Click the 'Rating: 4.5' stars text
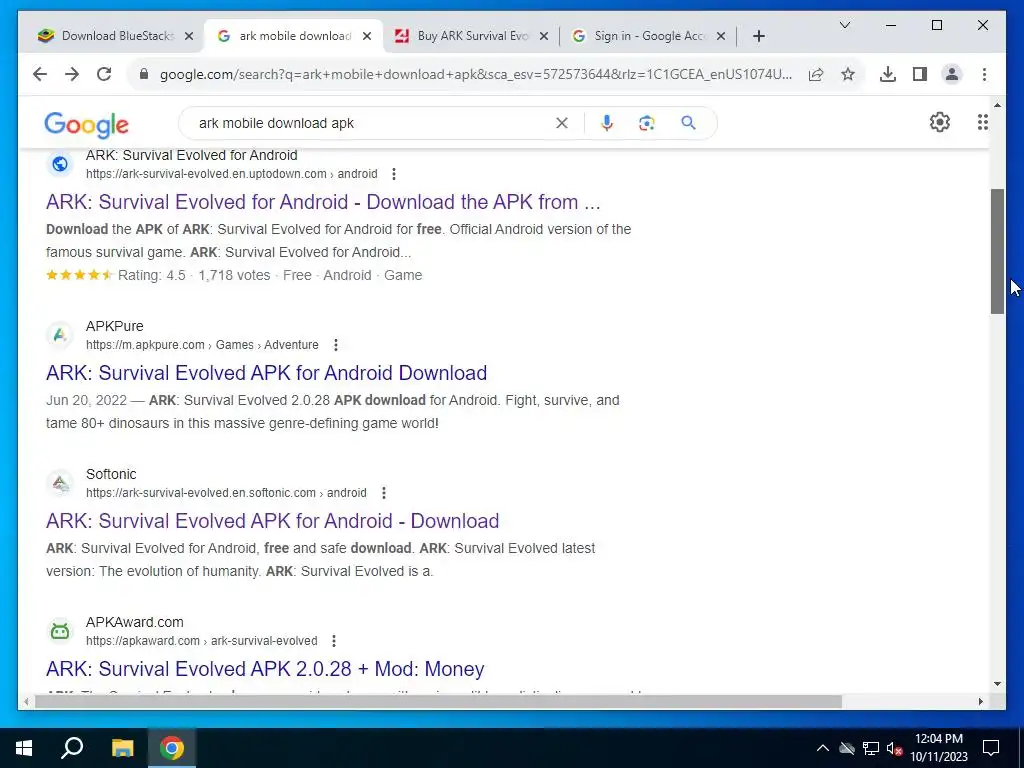This screenshot has width=1024, height=768. pos(116,276)
